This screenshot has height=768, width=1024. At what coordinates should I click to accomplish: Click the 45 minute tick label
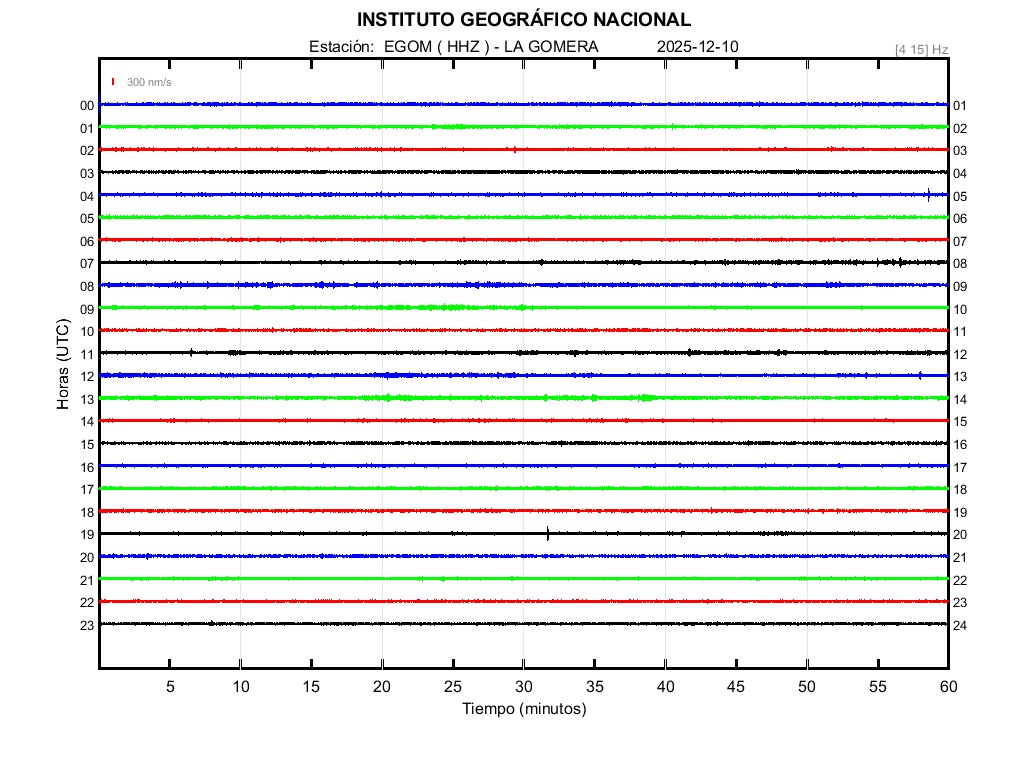click(x=736, y=687)
